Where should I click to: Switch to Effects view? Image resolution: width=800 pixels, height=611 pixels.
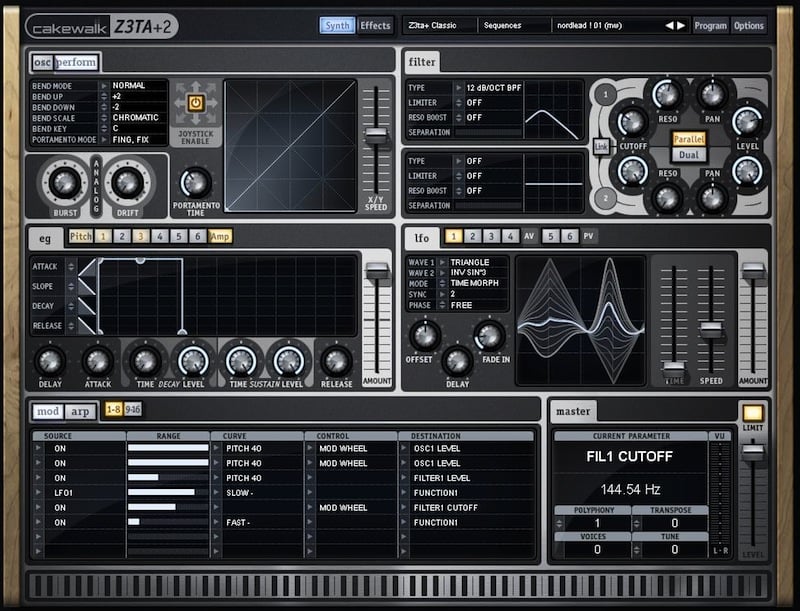point(375,26)
